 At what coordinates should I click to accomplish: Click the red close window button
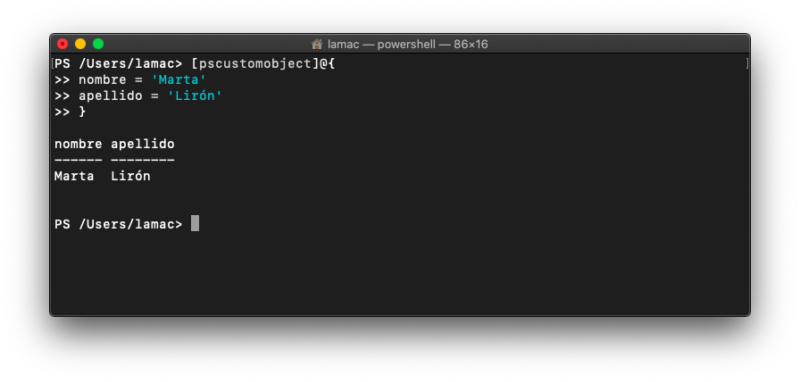(62, 44)
